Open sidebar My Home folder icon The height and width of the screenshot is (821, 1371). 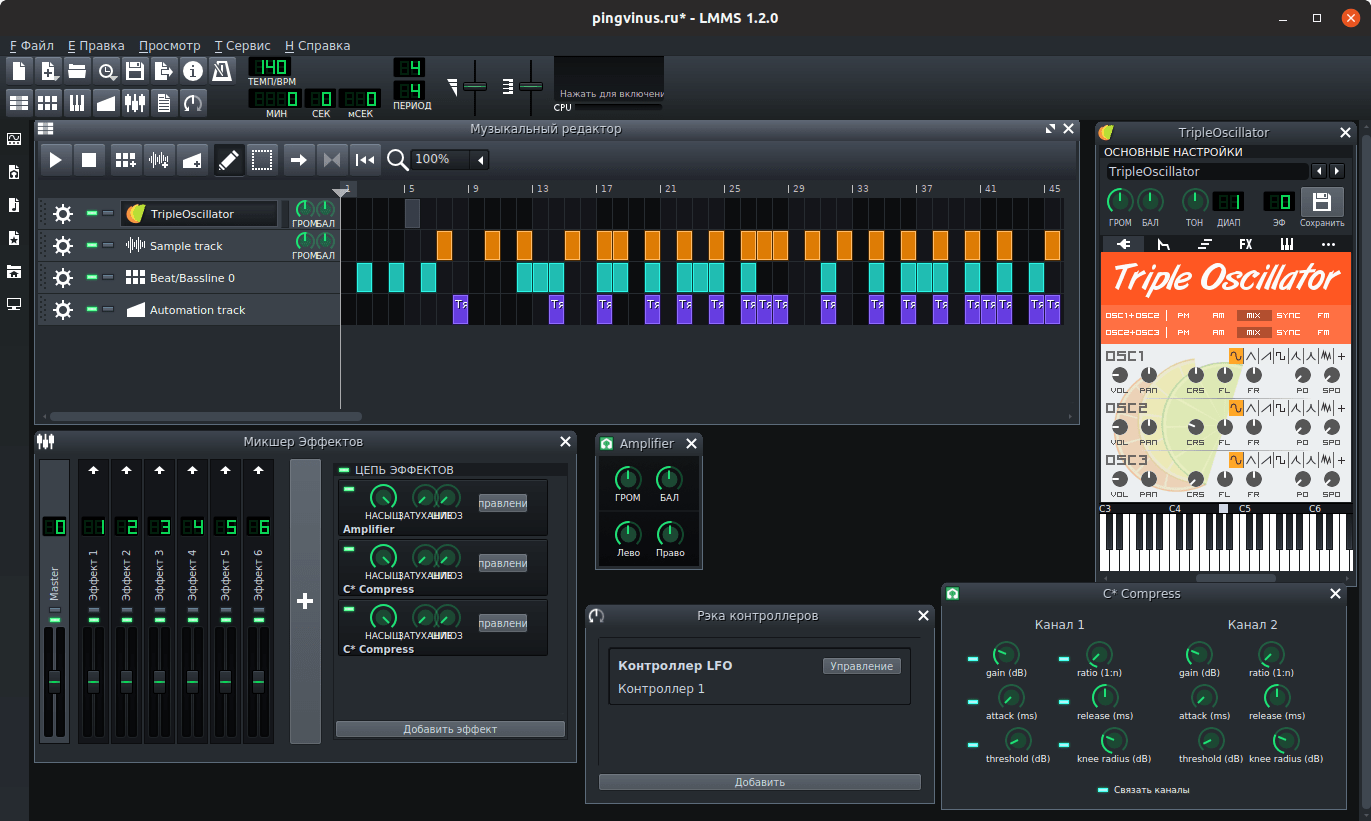point(14,271)
